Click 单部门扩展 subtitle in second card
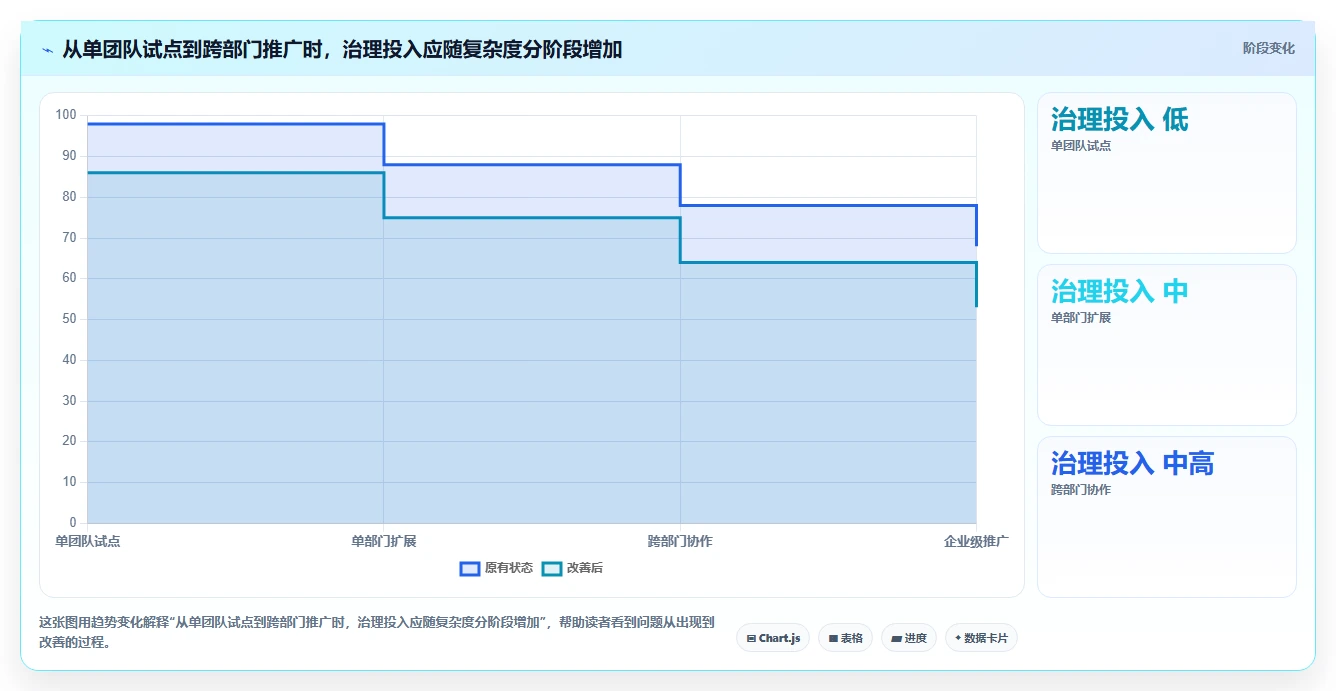This screenshot has width=1336, height=691. coord(1081,318)
